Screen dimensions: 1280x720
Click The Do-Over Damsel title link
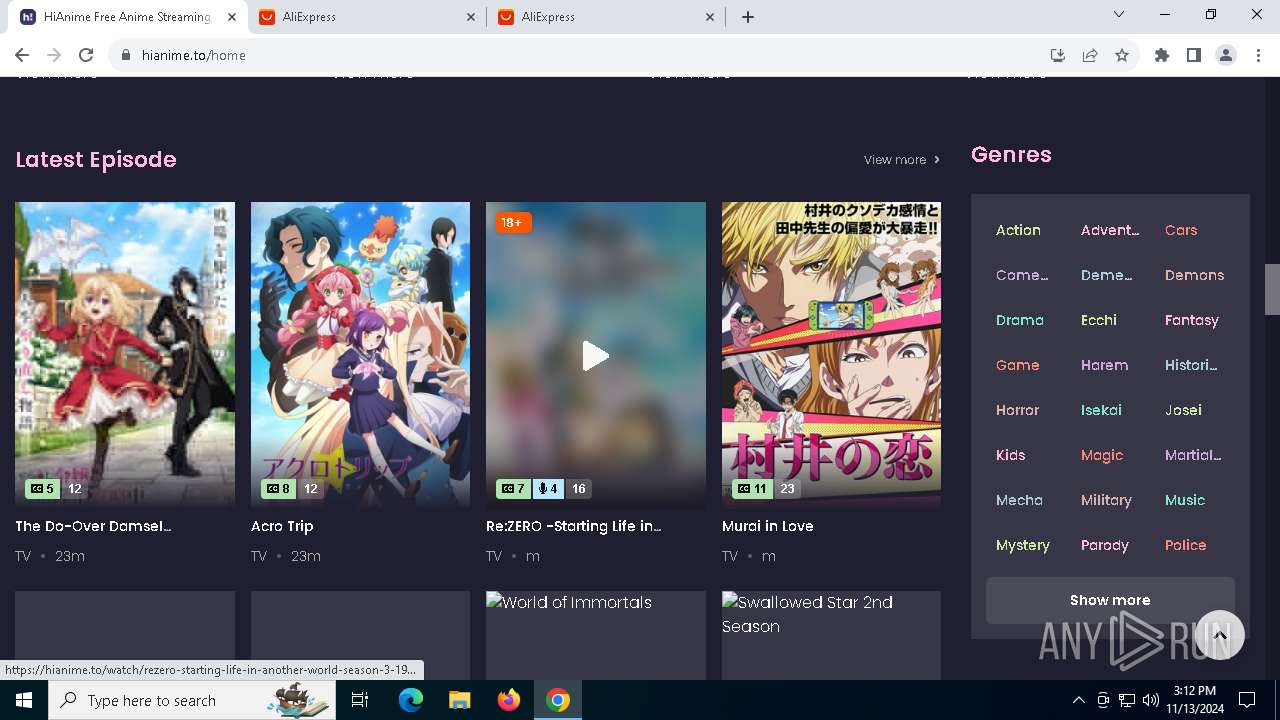pos(93,526)
